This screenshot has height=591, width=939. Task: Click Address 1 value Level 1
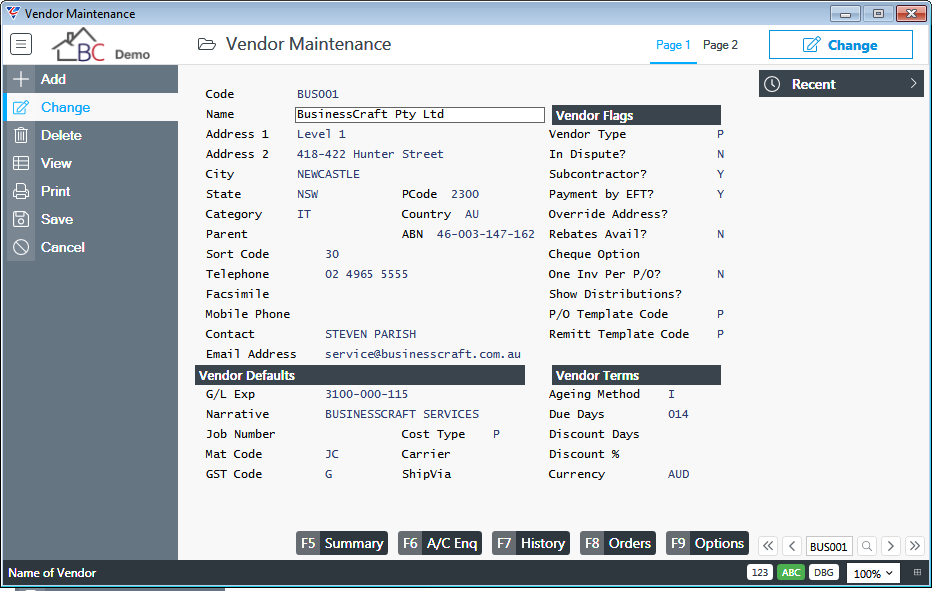click(x=321, y=134)
